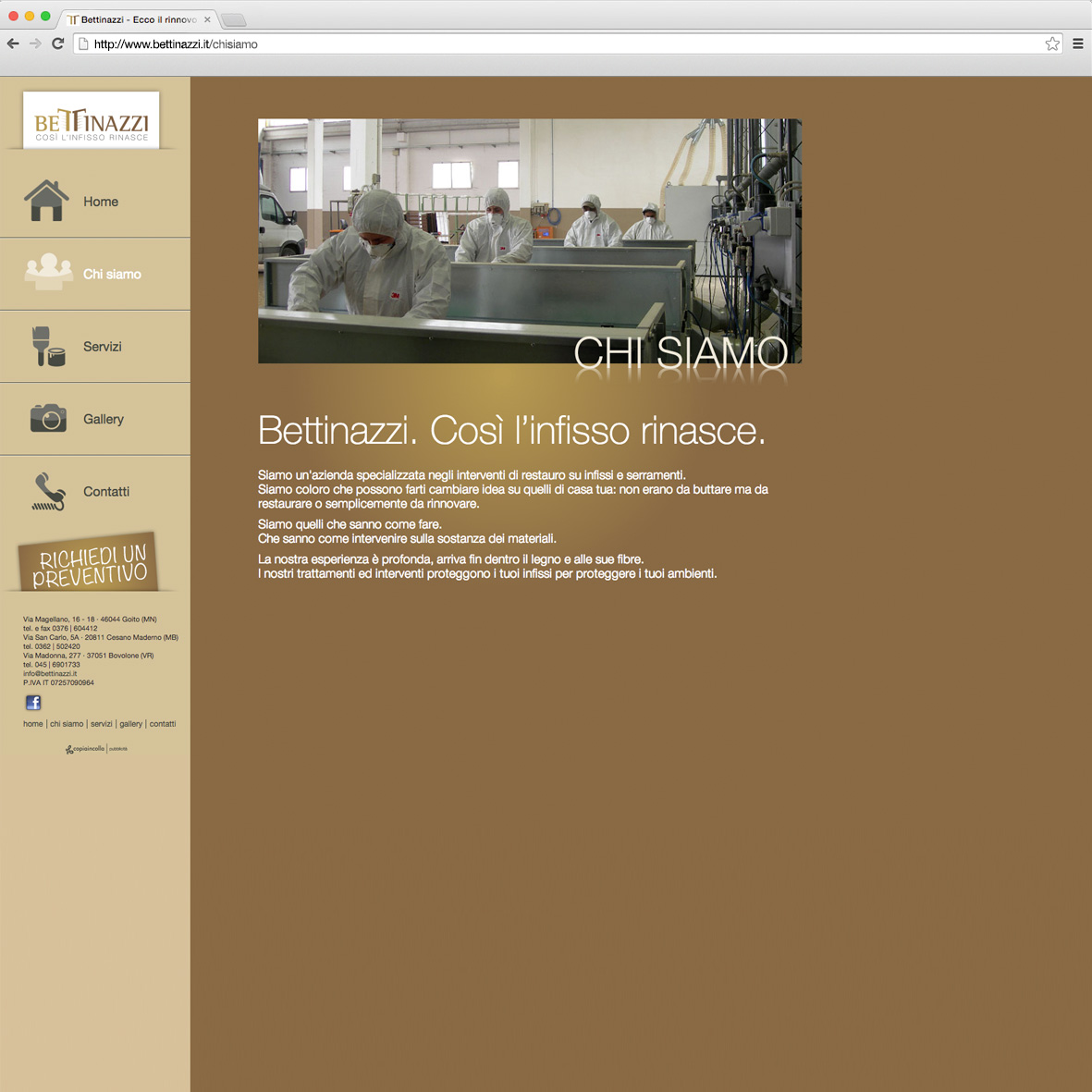This screenshot has height=1092, width=1092.
Task: Open Home via the house icon
Action: (46, 201)
